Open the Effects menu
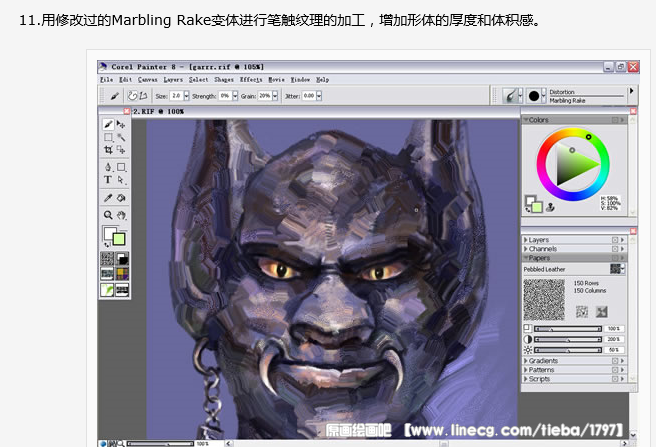Image resolution: width=656 pixels, height=447 pixels. [x=251, y=80]
